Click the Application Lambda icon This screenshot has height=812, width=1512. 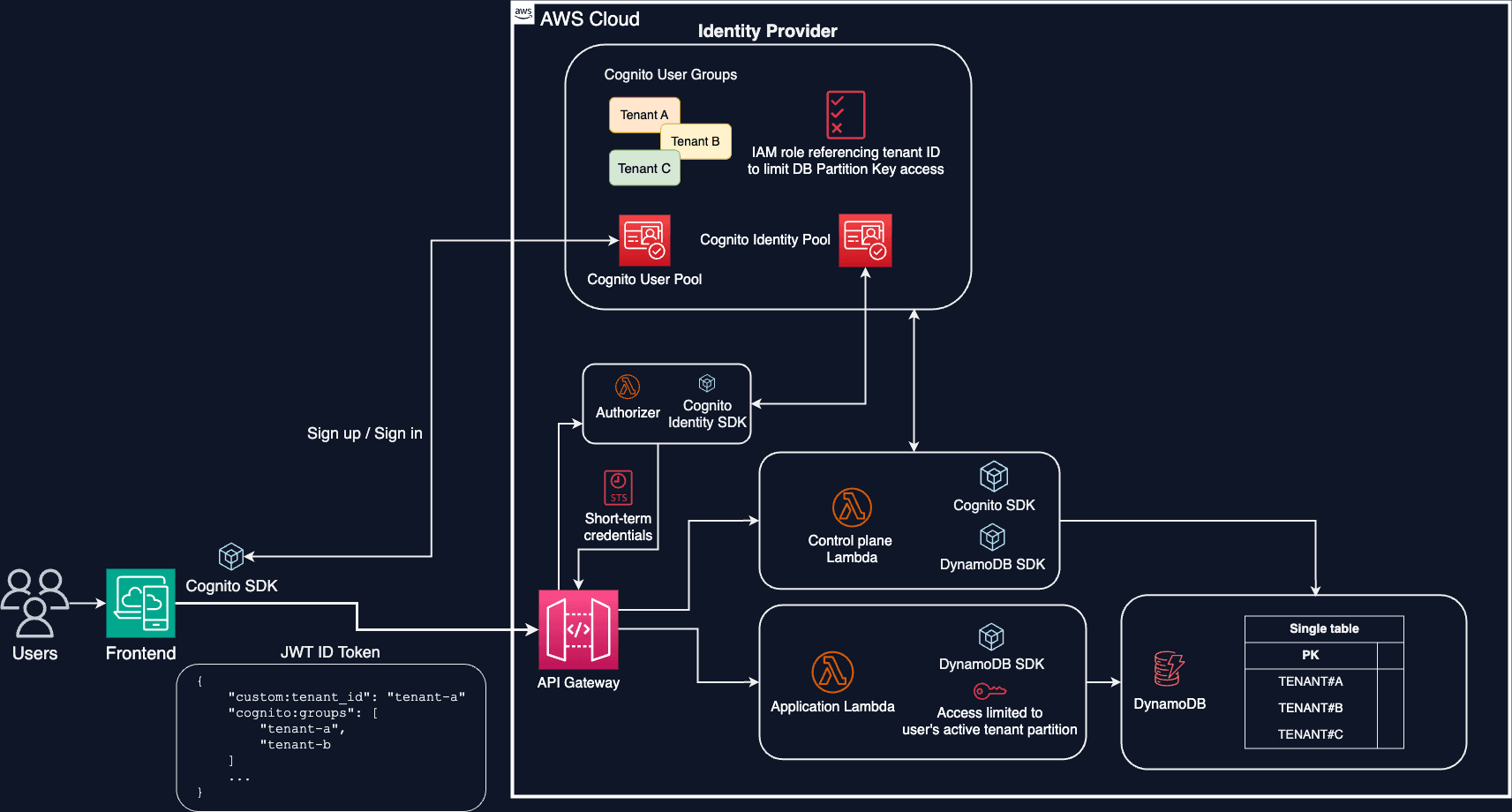pos(832,672)
